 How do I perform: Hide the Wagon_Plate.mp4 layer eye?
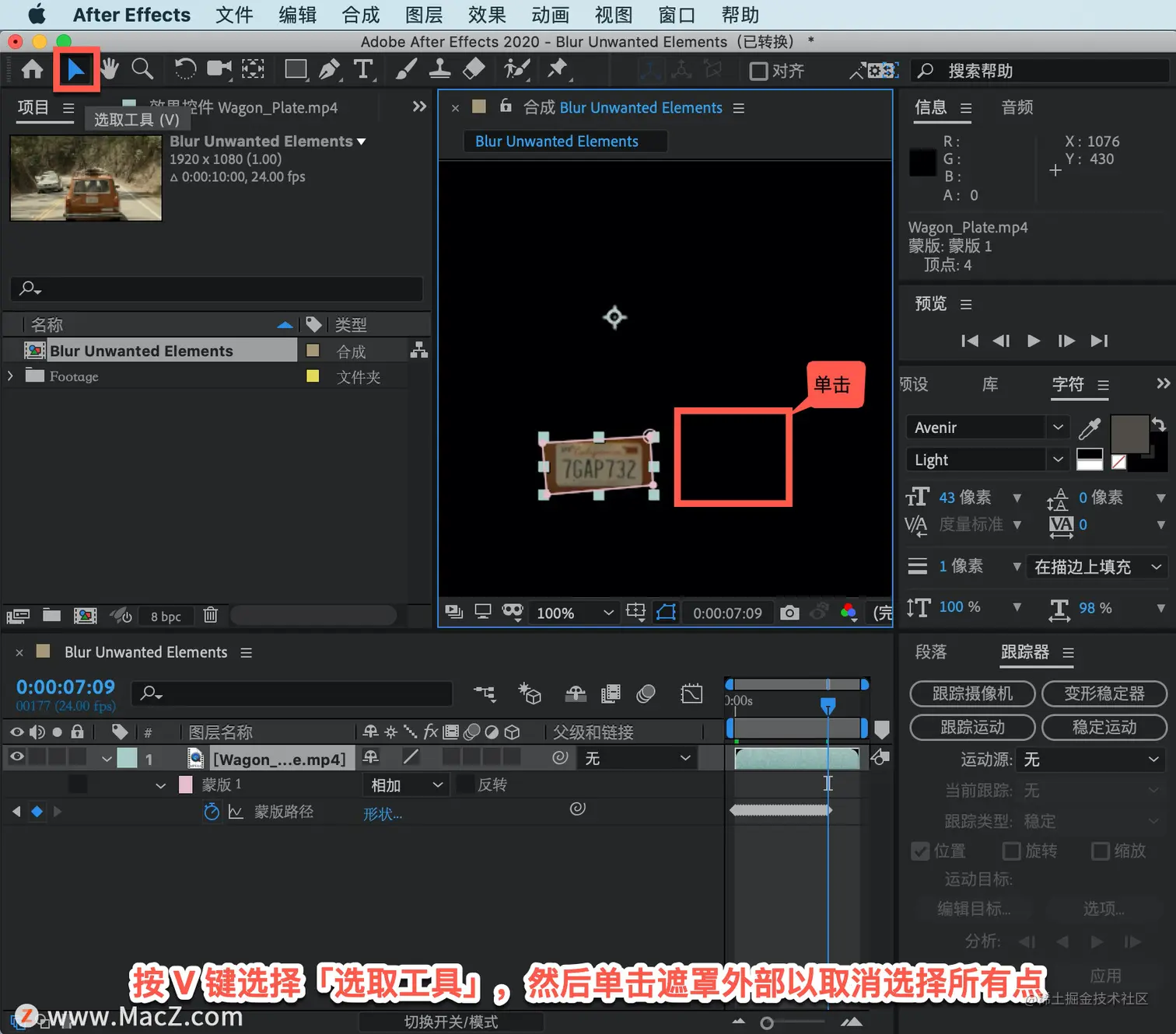point(16,757)
